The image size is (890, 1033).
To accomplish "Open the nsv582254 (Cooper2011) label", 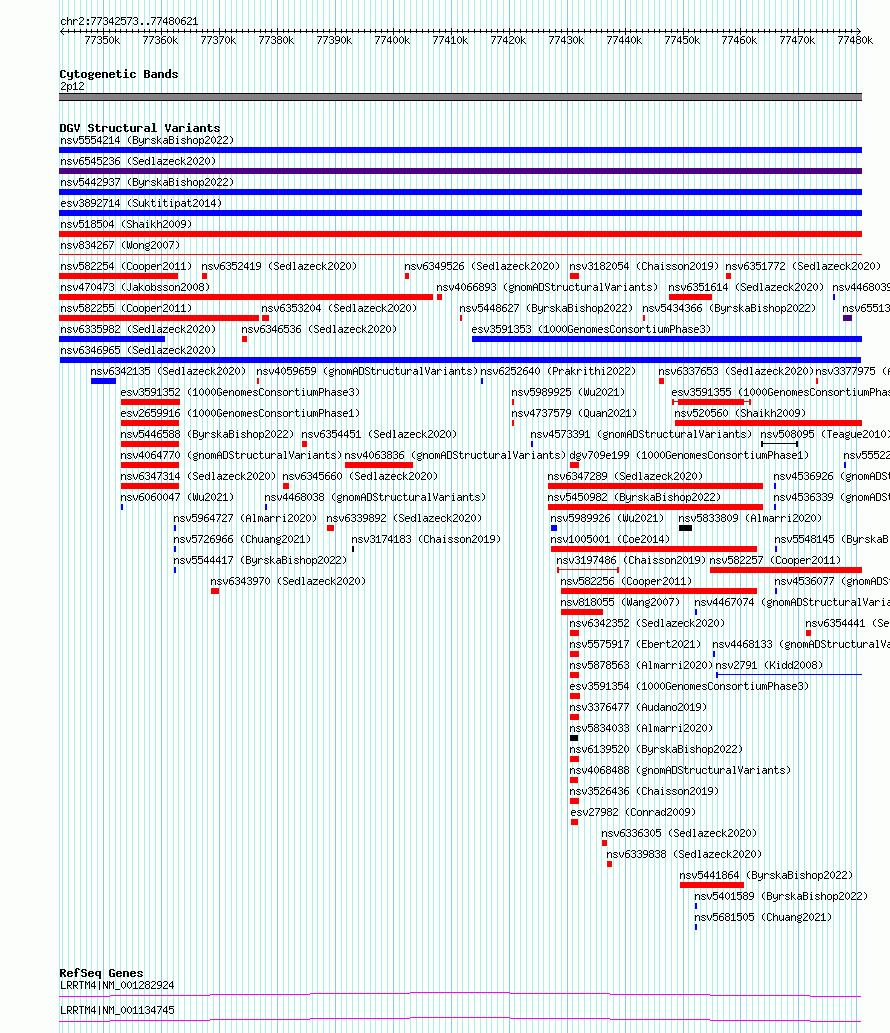I will coord(126,267).
